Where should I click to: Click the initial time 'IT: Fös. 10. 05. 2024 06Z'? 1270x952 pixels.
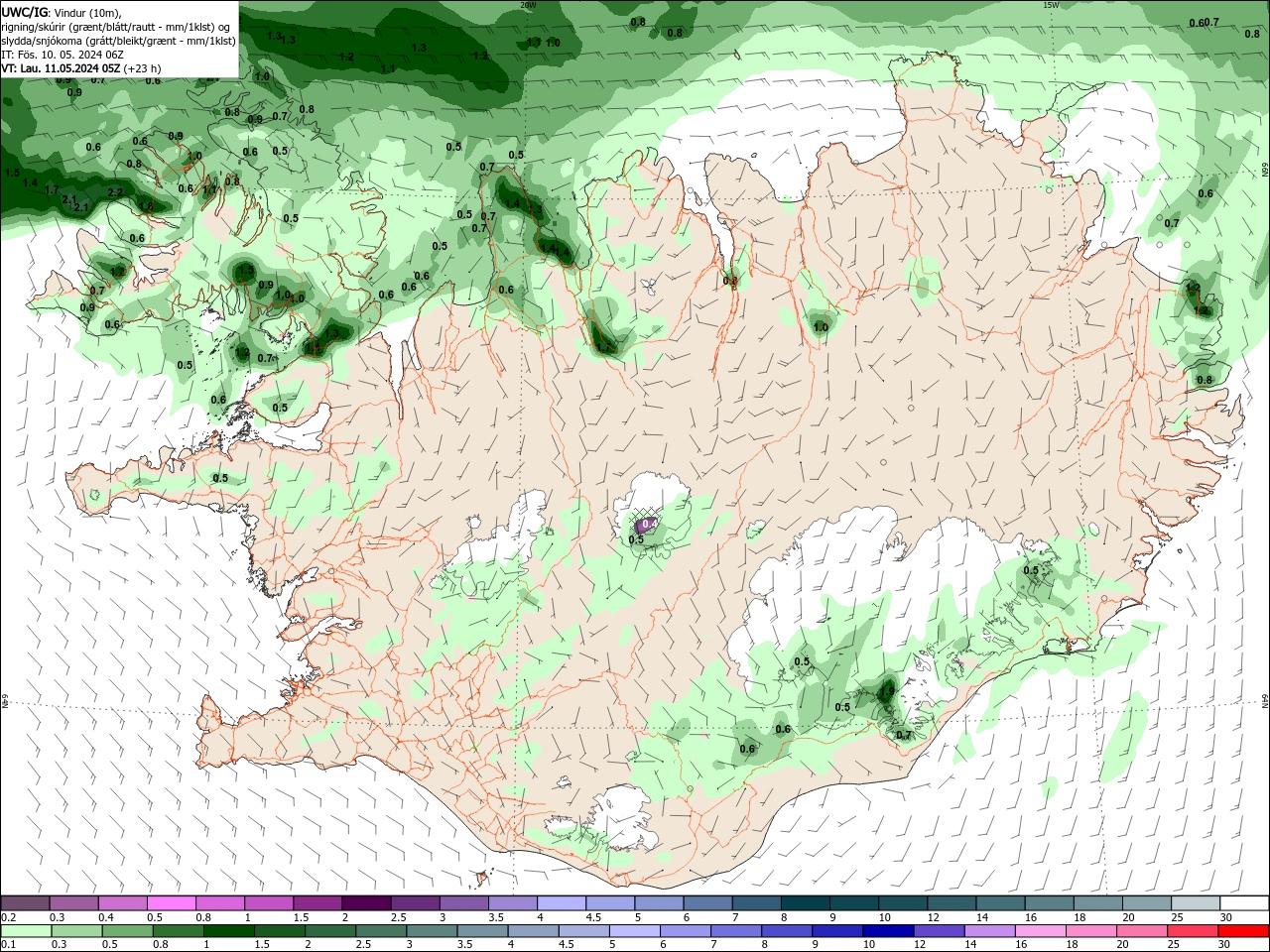(x=63, y=55)
